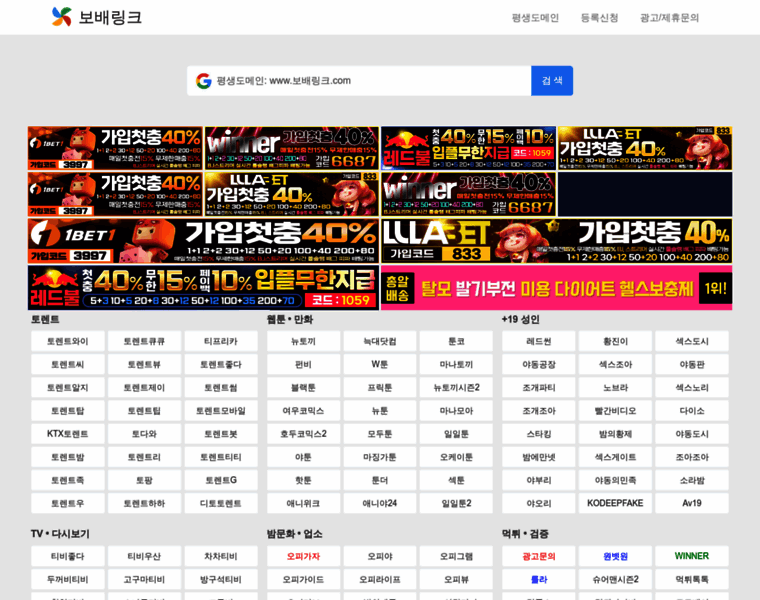The image size is (760, 600).
Task: Open the 일일툰2 link
Action: coord(456,503)
